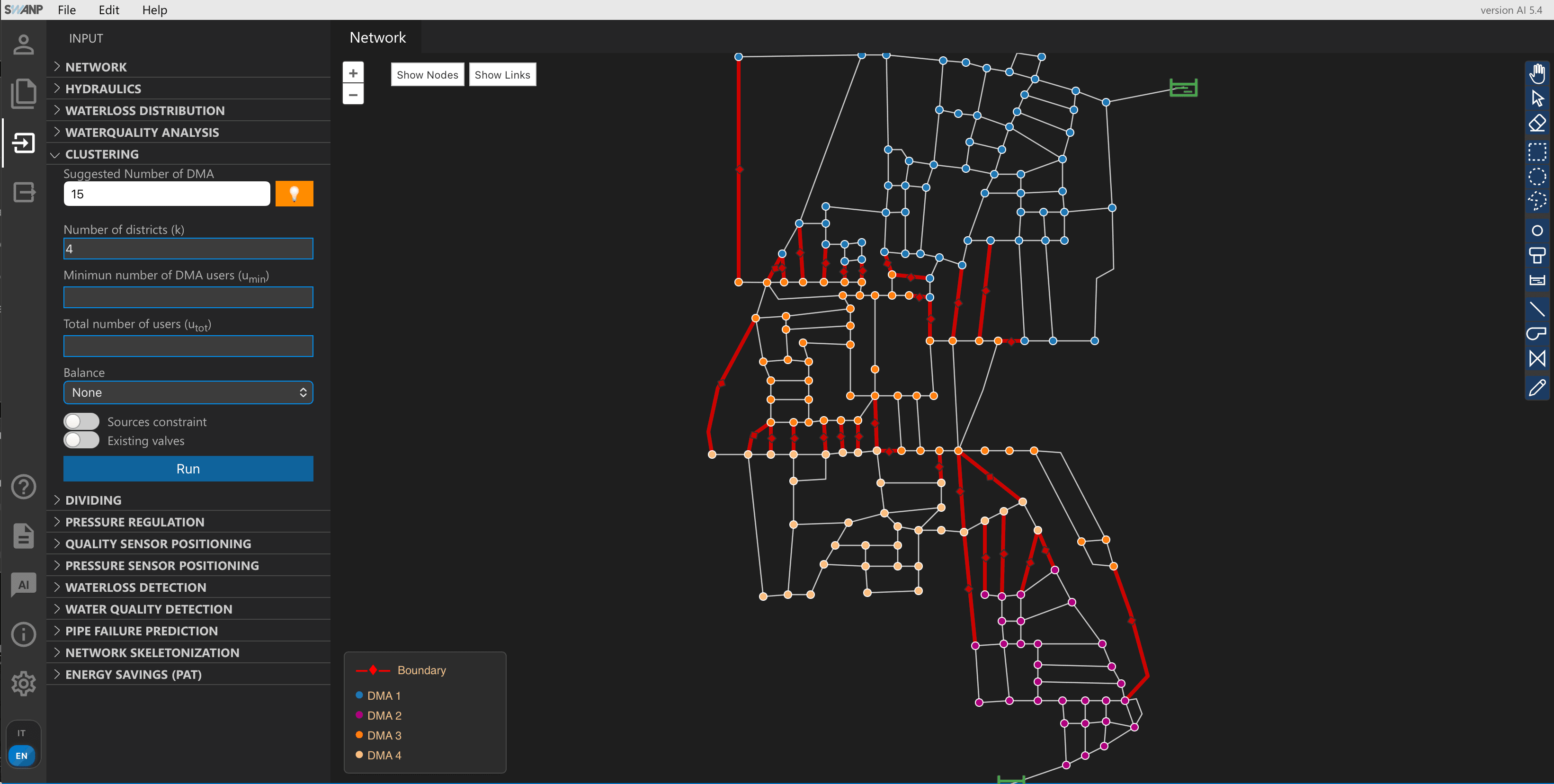Click the Show Links button
This screenshot has height=784, width=1554.
[502, 74]
